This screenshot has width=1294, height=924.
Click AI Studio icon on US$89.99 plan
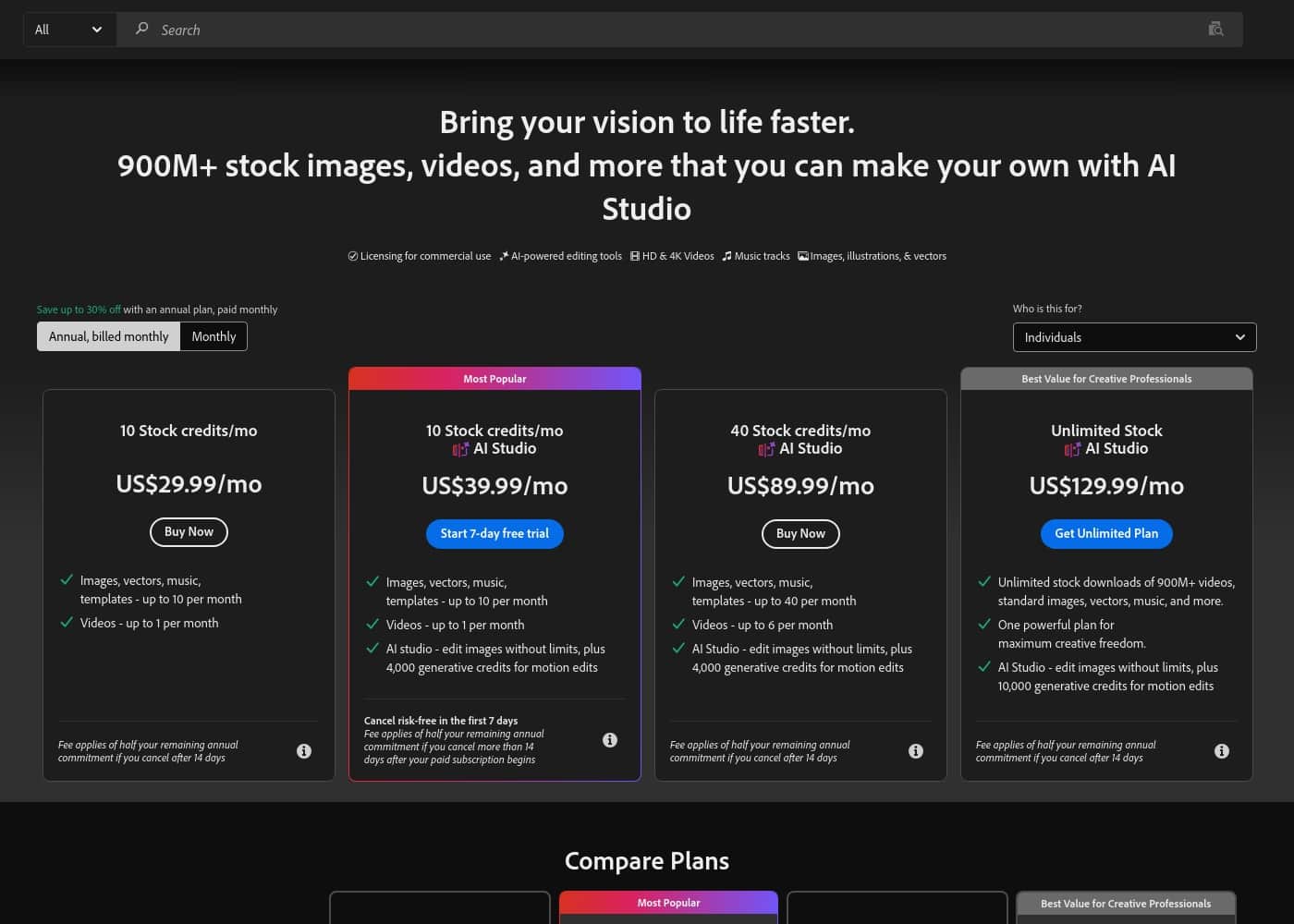pyautogui.click(x=766, y=449)
